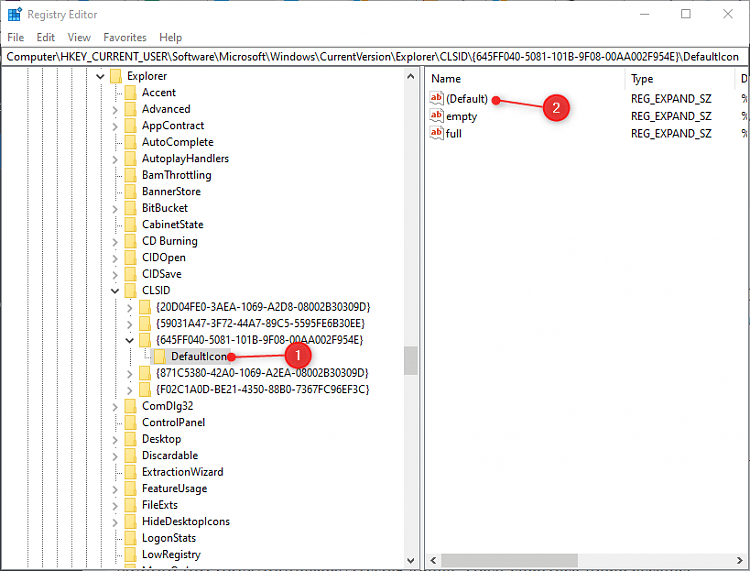Click the ComDlg32 folder icon
This screenshot has width=750, height=571.
click(131, 406)
